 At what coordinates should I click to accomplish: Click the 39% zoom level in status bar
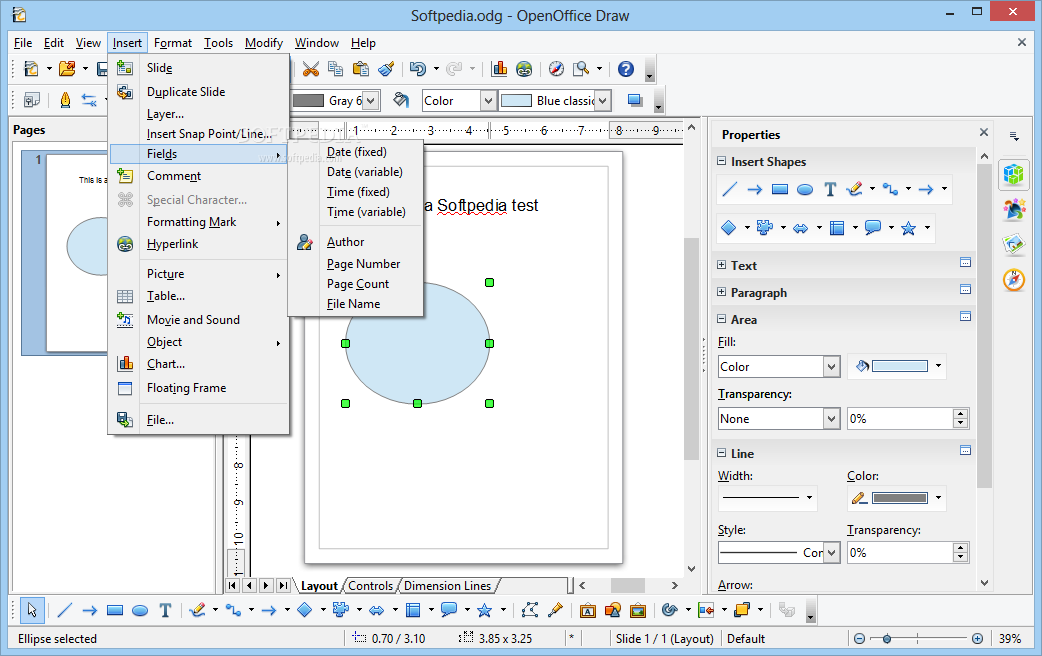(x=1010, y=639)
